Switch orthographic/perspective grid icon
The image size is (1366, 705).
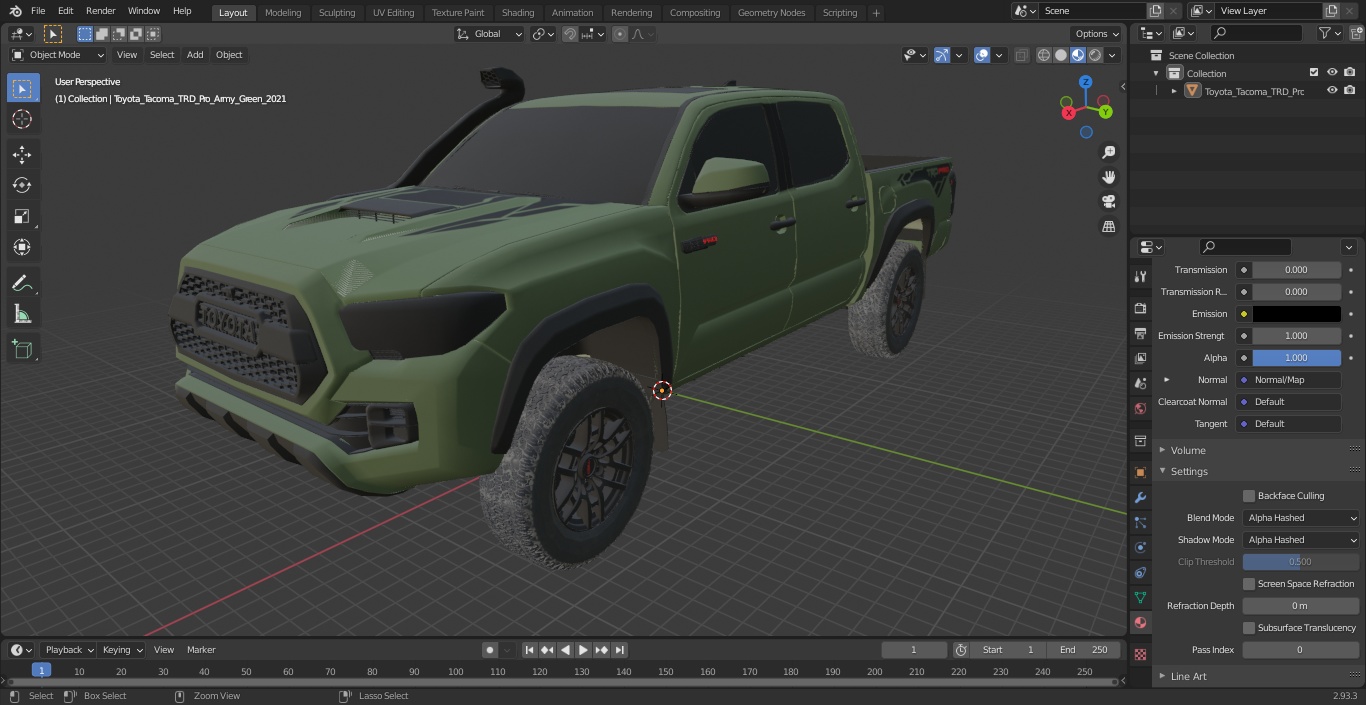pyautogui.click(x=1108, y=227)
